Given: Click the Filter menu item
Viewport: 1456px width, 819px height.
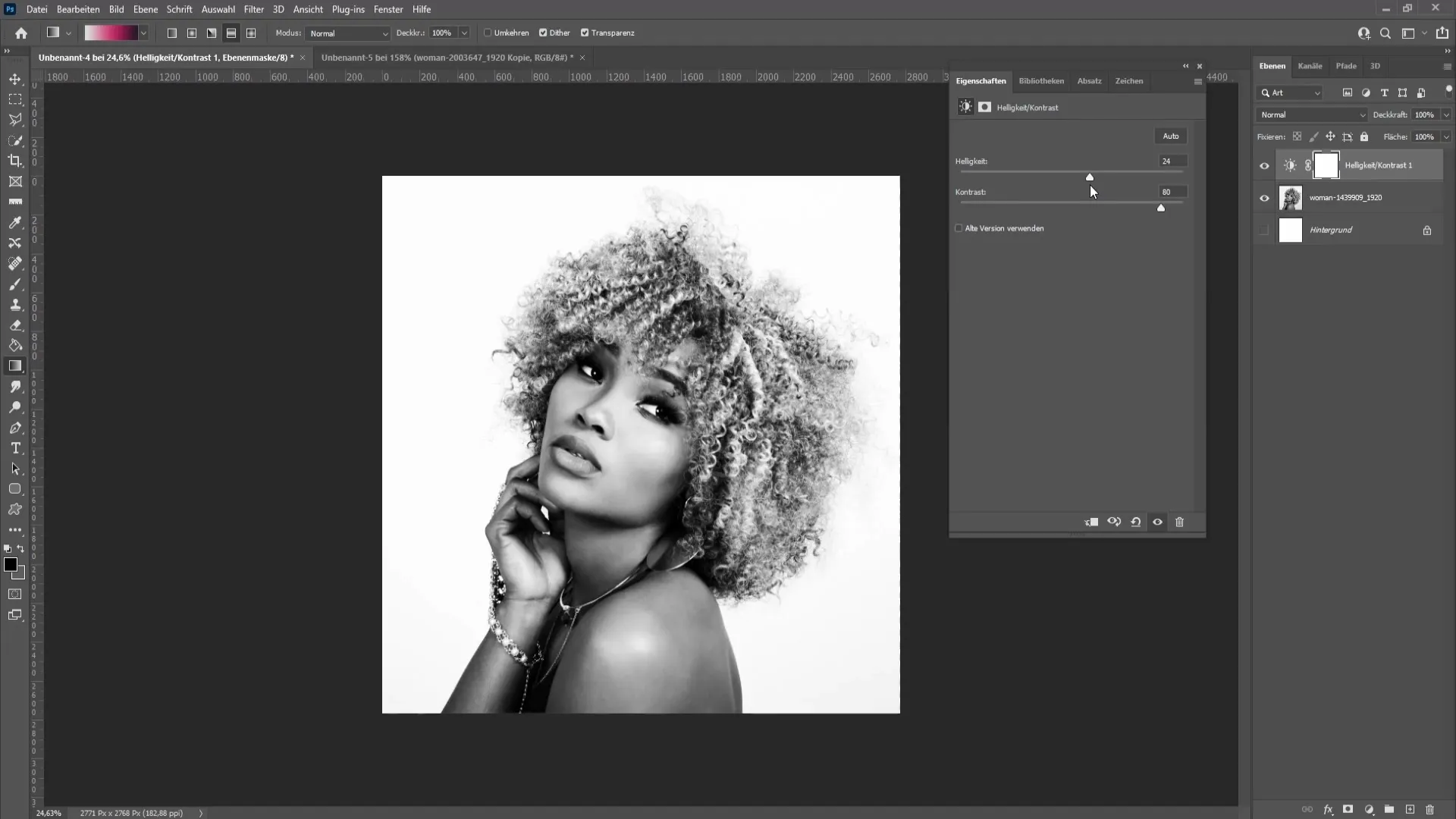Looking at the screenshot, I should coord(253,9).
